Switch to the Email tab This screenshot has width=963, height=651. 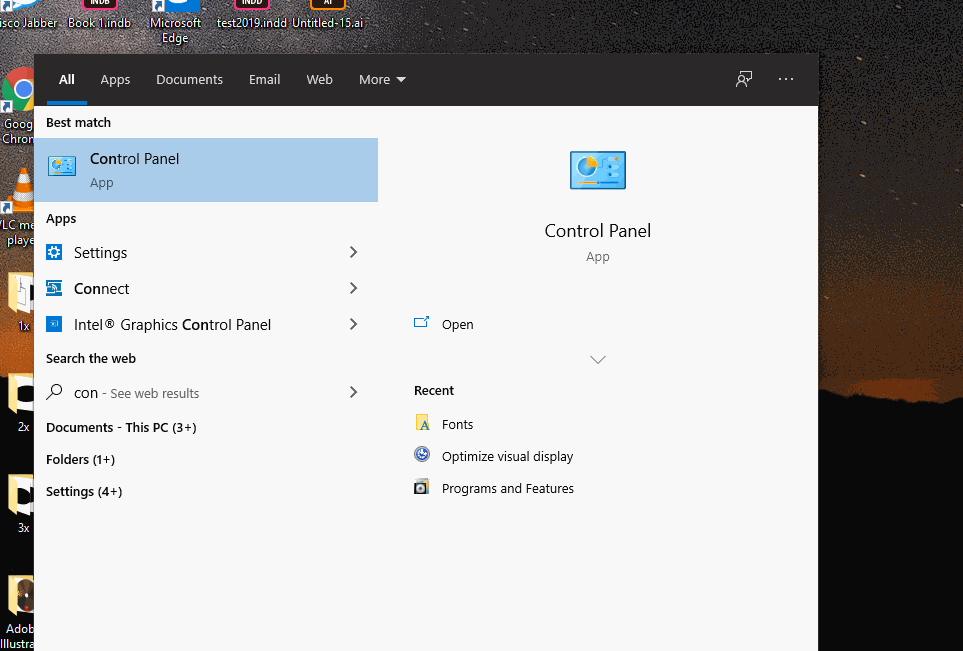tap(264, 80)
